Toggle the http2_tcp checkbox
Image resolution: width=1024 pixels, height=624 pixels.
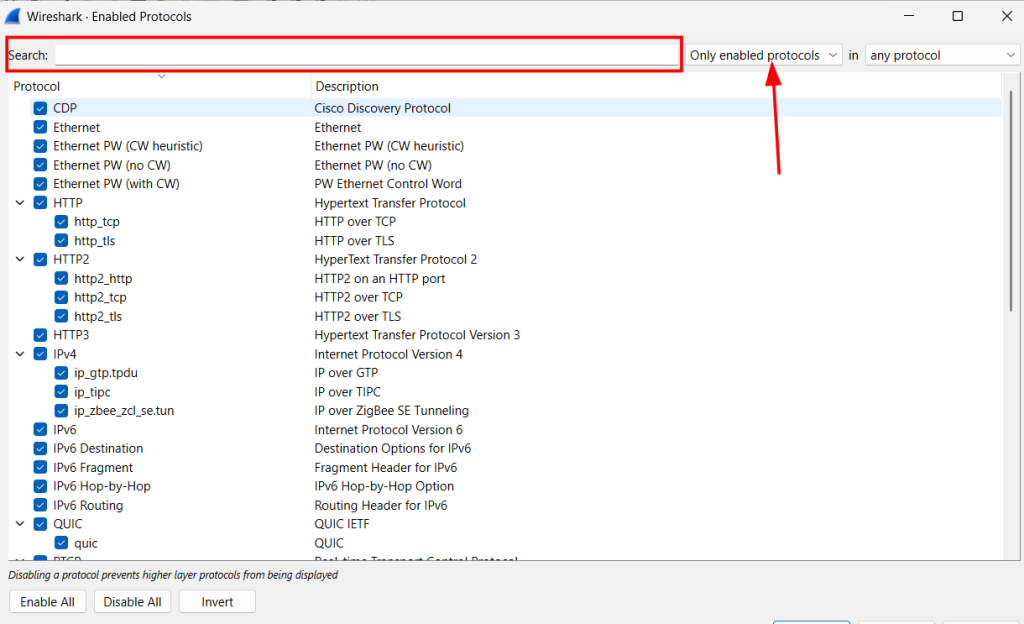(61, 297)
